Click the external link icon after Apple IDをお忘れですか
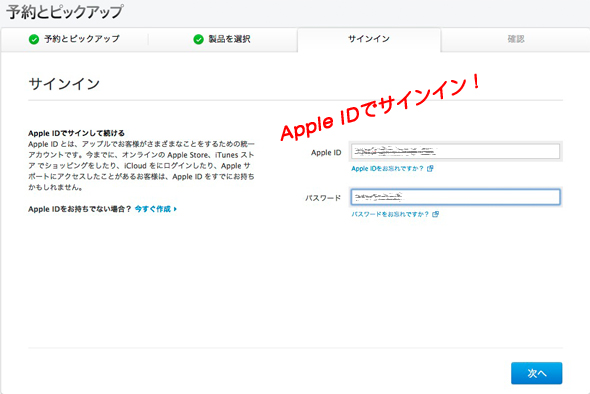This screenshot has height=394, width=590. coord(430,169)
